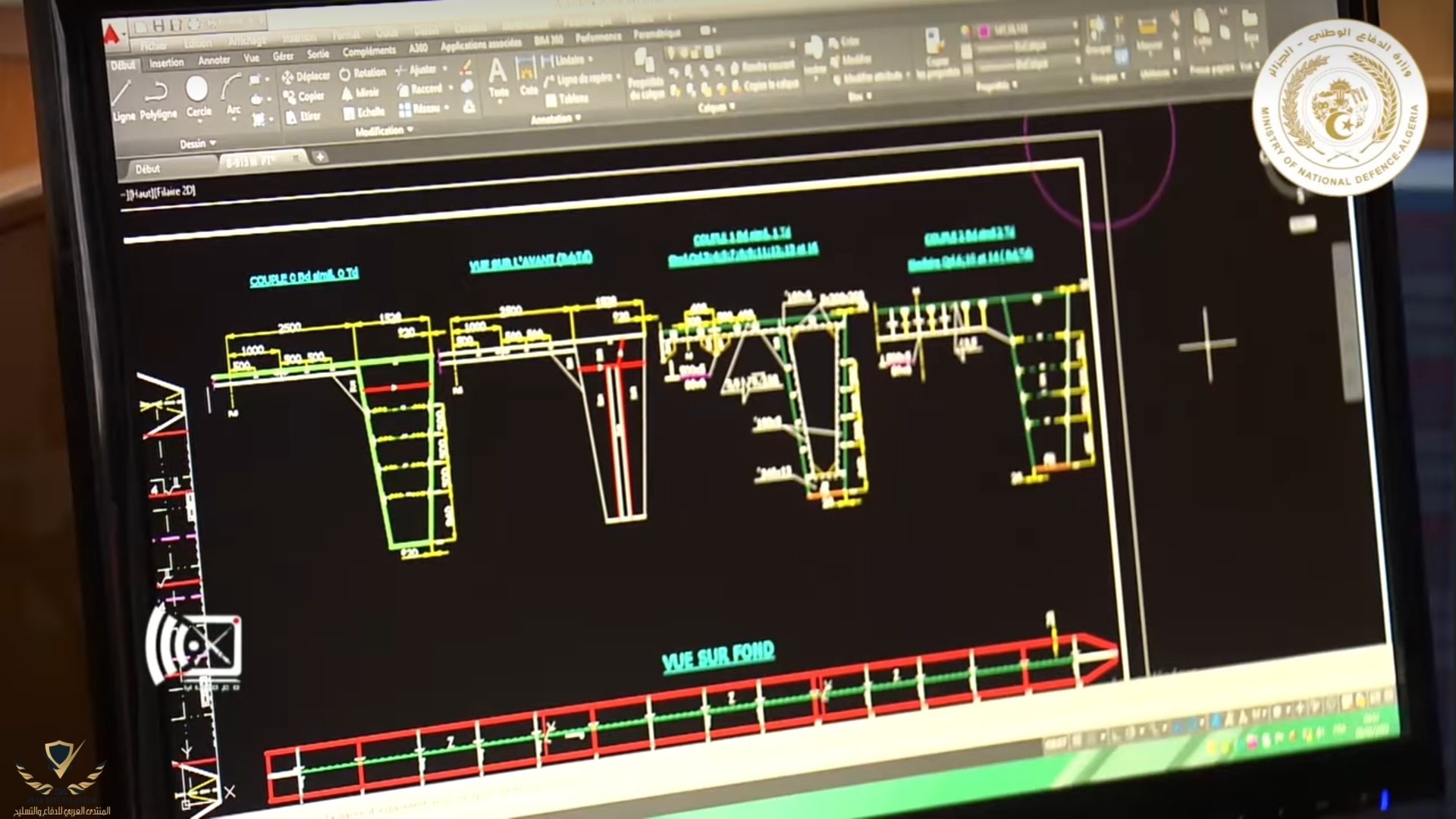Screen dimensions: 1456x819
Task: Open Propriétés du calque manager
Action: point(646,74)
